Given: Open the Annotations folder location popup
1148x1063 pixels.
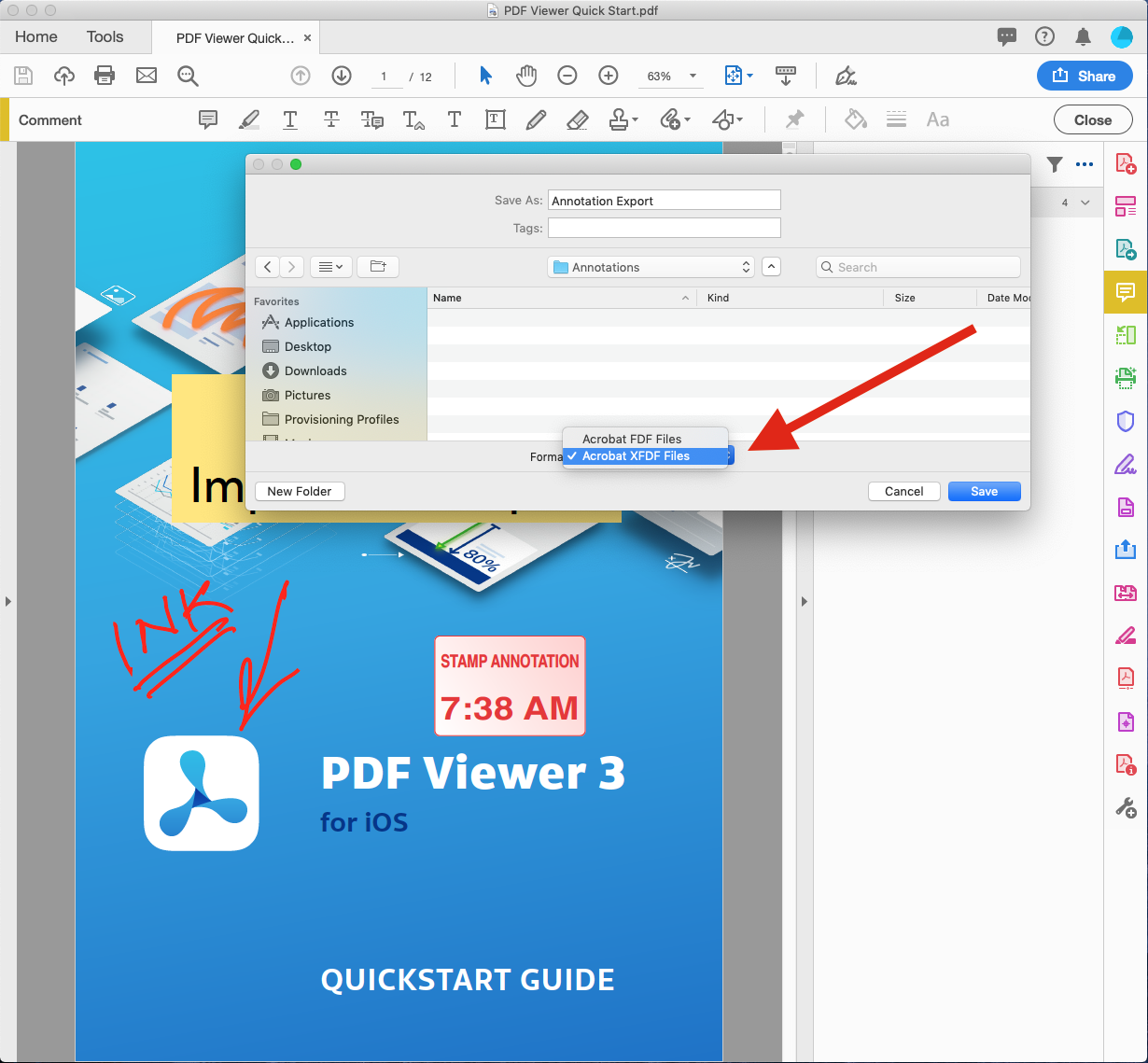Looking at the screenshot, I should [651, 267].
